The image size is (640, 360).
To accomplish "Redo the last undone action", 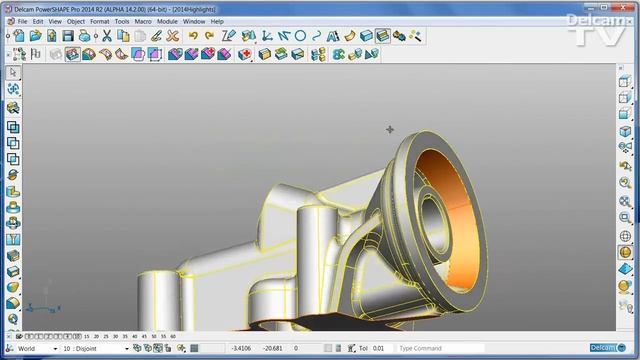I will pos(209,36).
